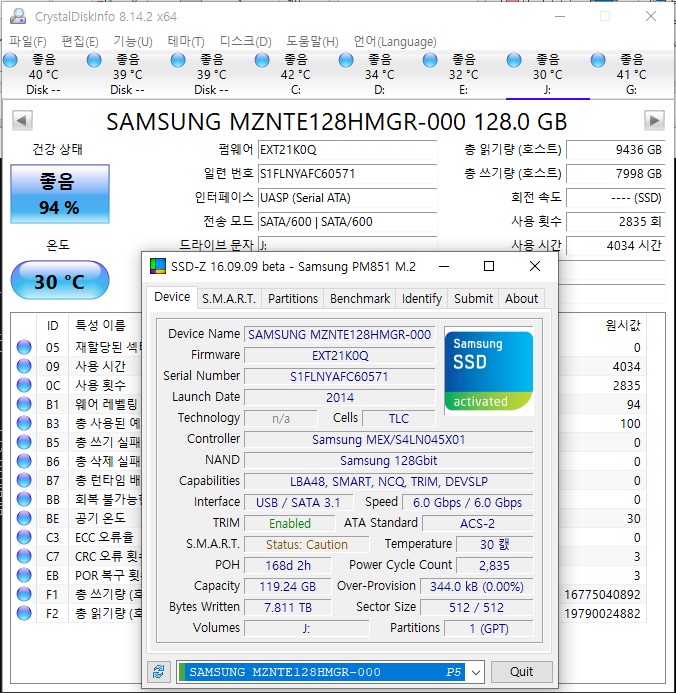
Task: Select the Device tab in SSD-Z
Action: pyautogui.click(x=172, y=297)
